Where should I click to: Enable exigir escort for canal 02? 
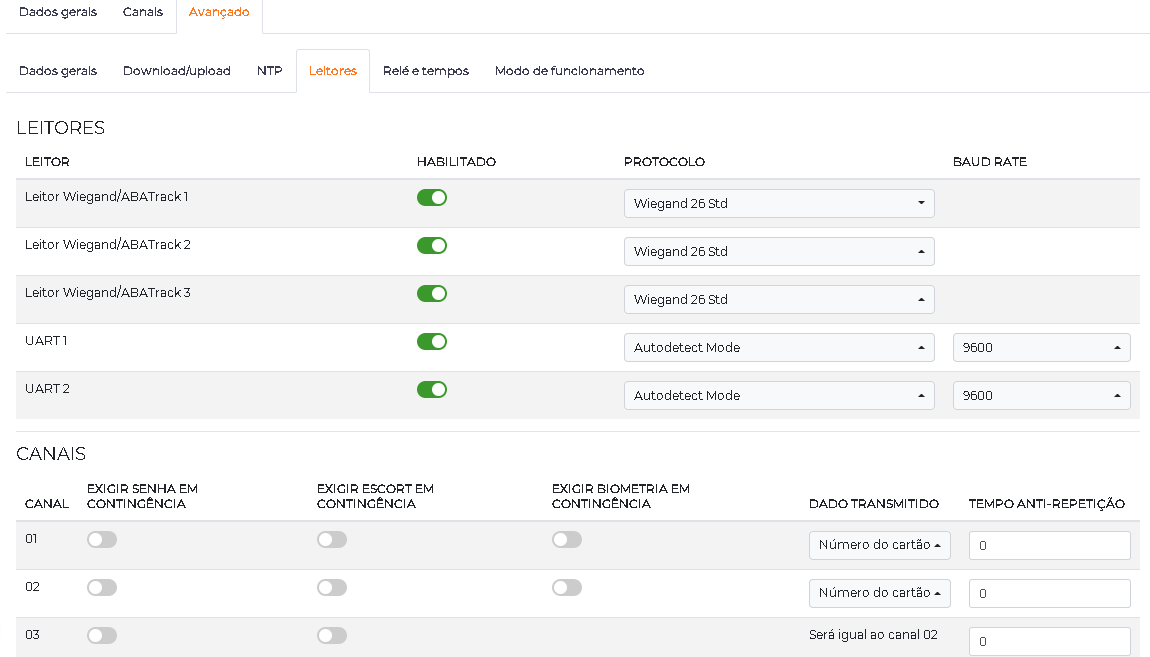coord(332,587)
